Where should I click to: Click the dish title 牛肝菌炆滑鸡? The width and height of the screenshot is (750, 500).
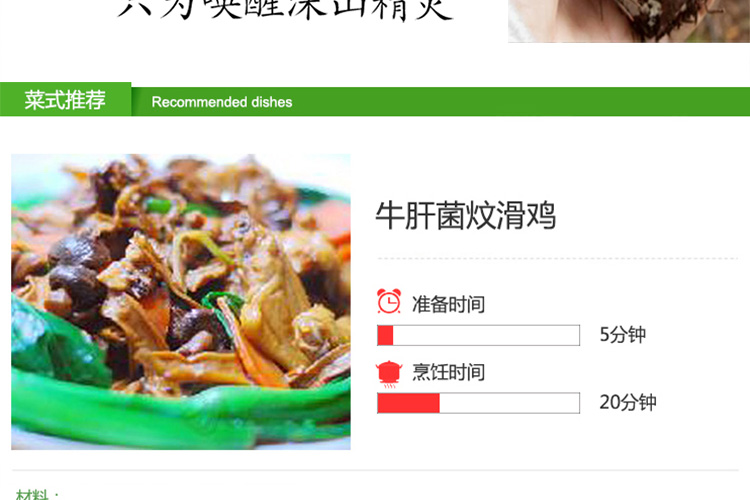pos(465,215)
